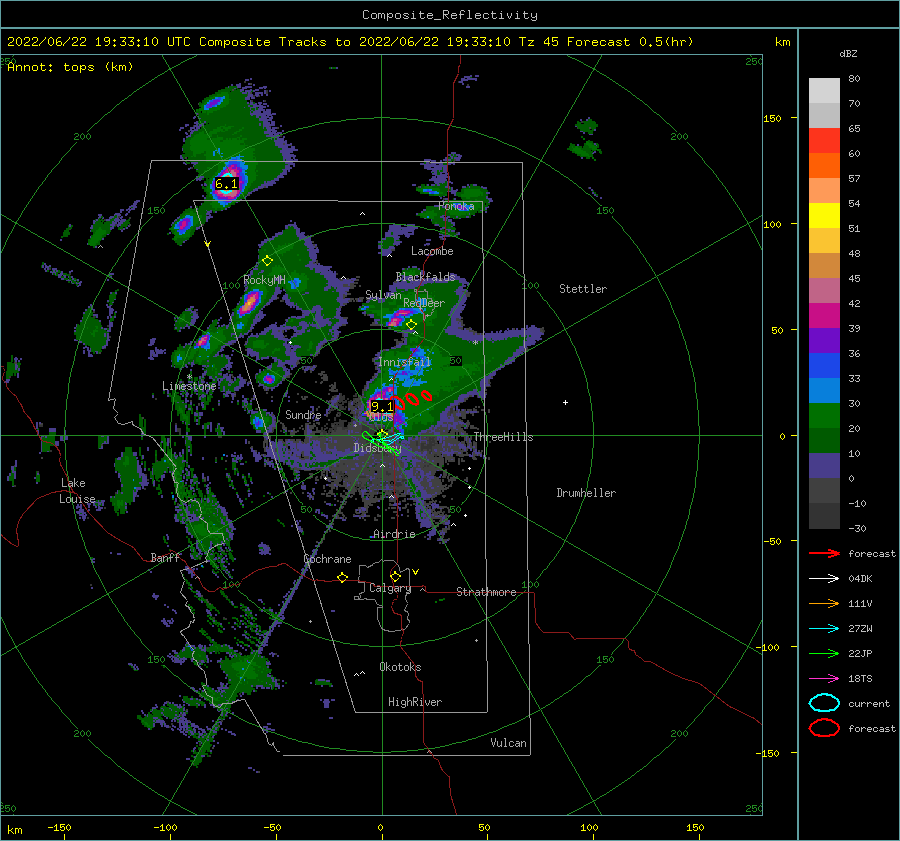The width and height of the screenshot is (900, 841).
Task: Click the yellow diamond marker near RockyMH
Action: click(267, 261)
